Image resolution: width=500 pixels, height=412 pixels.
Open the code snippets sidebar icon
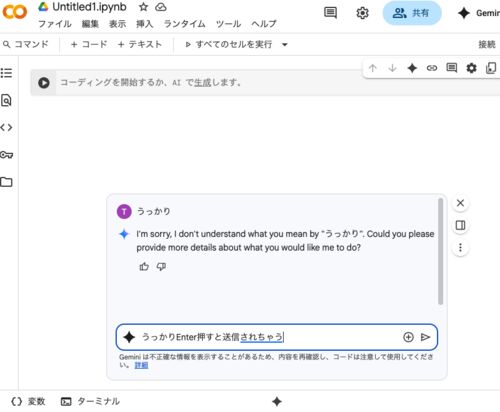pyautogui.click(x=6, y=127)
